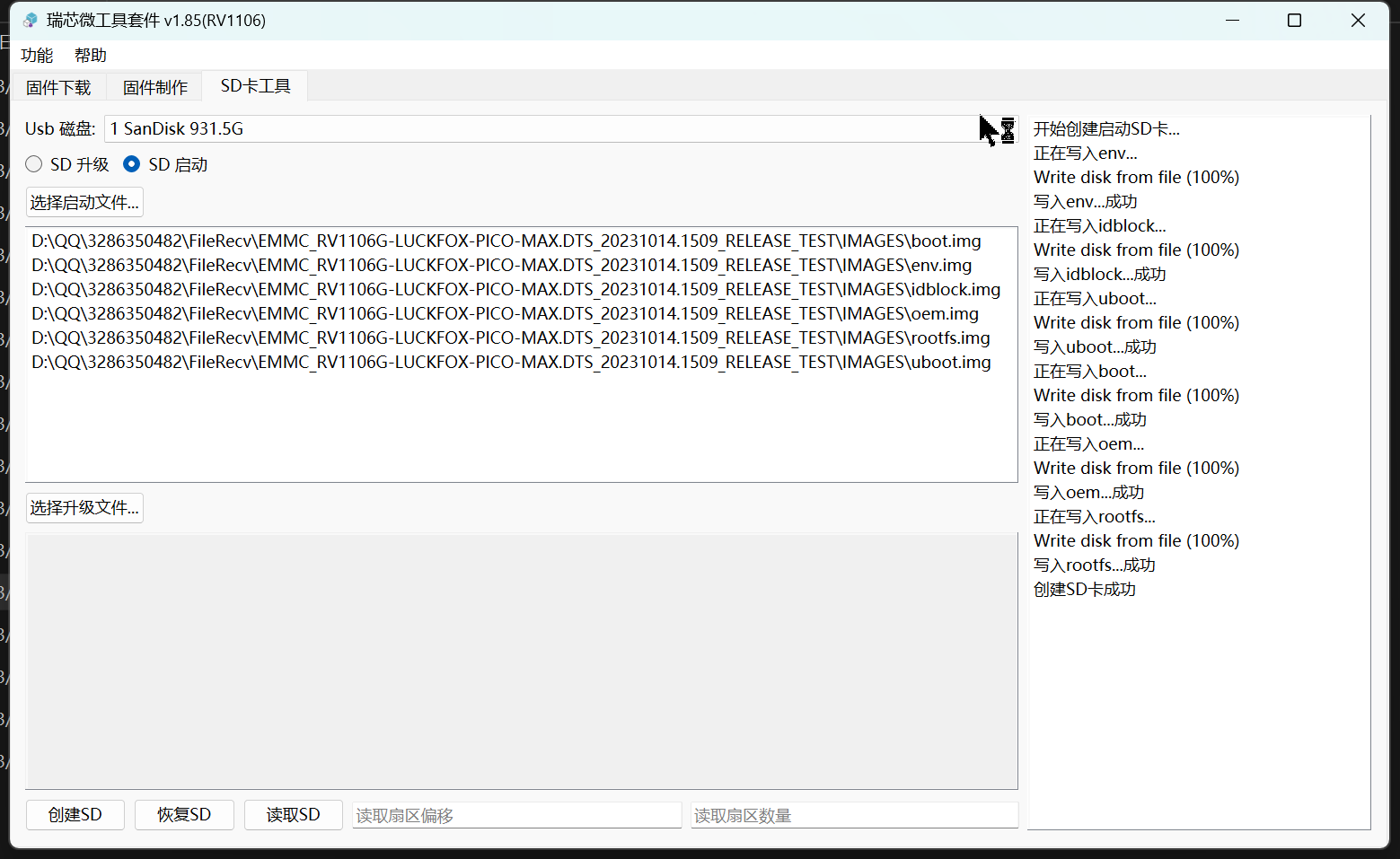This screenshot has height=859, width=1400.
Task: Click log line 正在写入uboot...
Action: (x=1096, y=299)
